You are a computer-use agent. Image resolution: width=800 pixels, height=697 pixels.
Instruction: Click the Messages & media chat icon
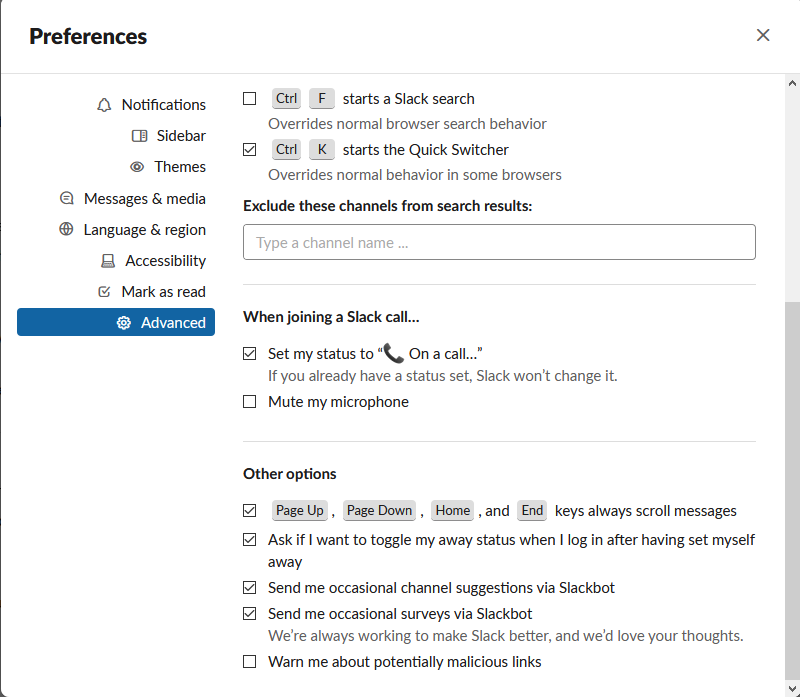point(67,198)
